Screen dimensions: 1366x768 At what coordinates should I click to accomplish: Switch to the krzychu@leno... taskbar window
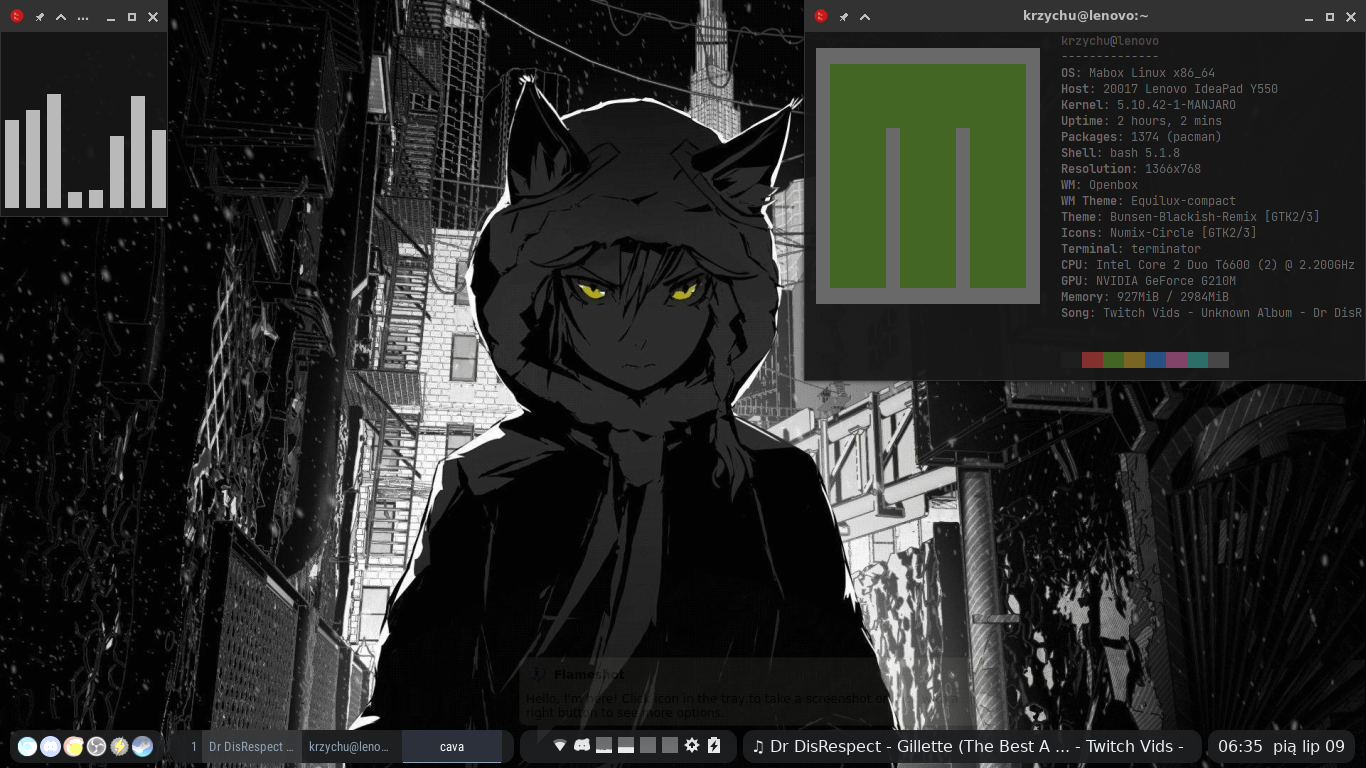pyautogui.click(x=352, y=747)
